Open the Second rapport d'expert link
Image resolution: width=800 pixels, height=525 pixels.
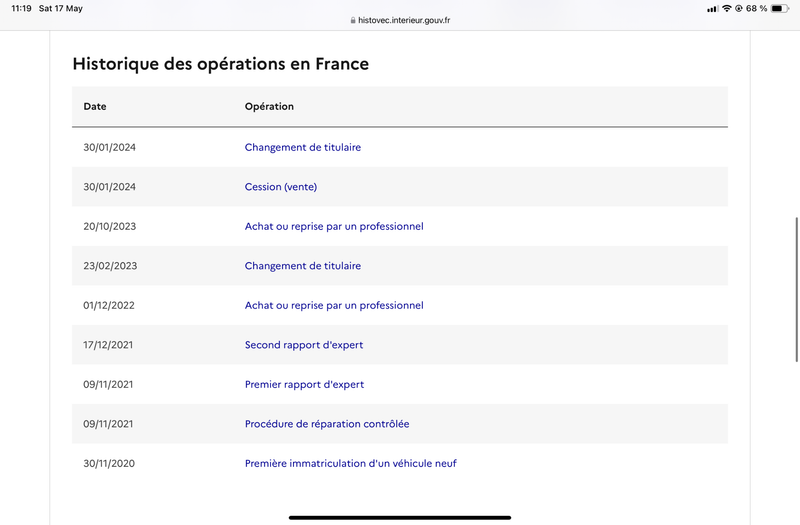tap(304, 345)
